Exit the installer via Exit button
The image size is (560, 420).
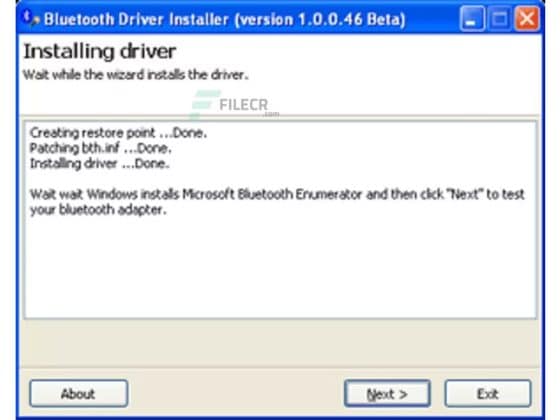(488, 393)
